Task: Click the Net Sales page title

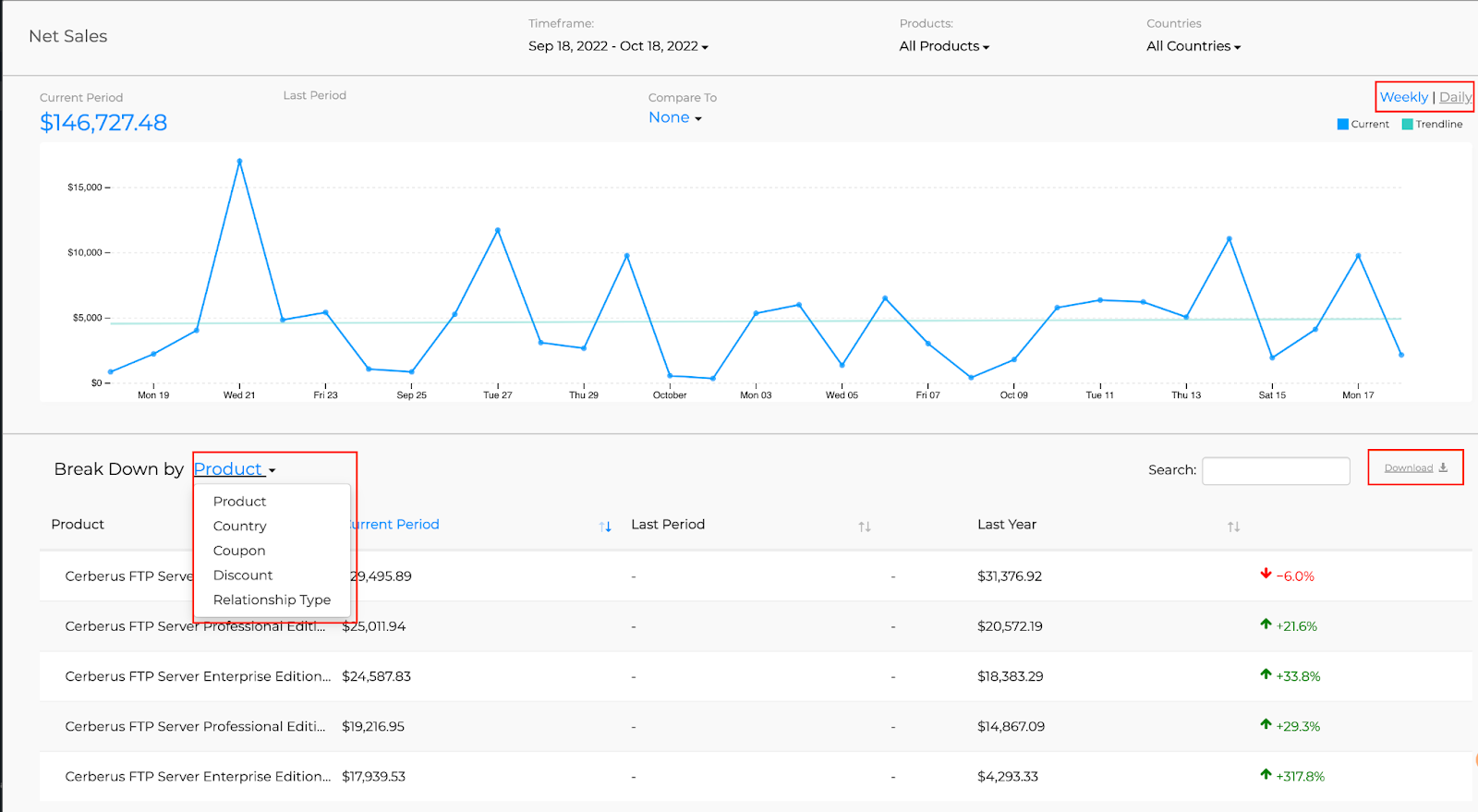Action: point(68,36)
